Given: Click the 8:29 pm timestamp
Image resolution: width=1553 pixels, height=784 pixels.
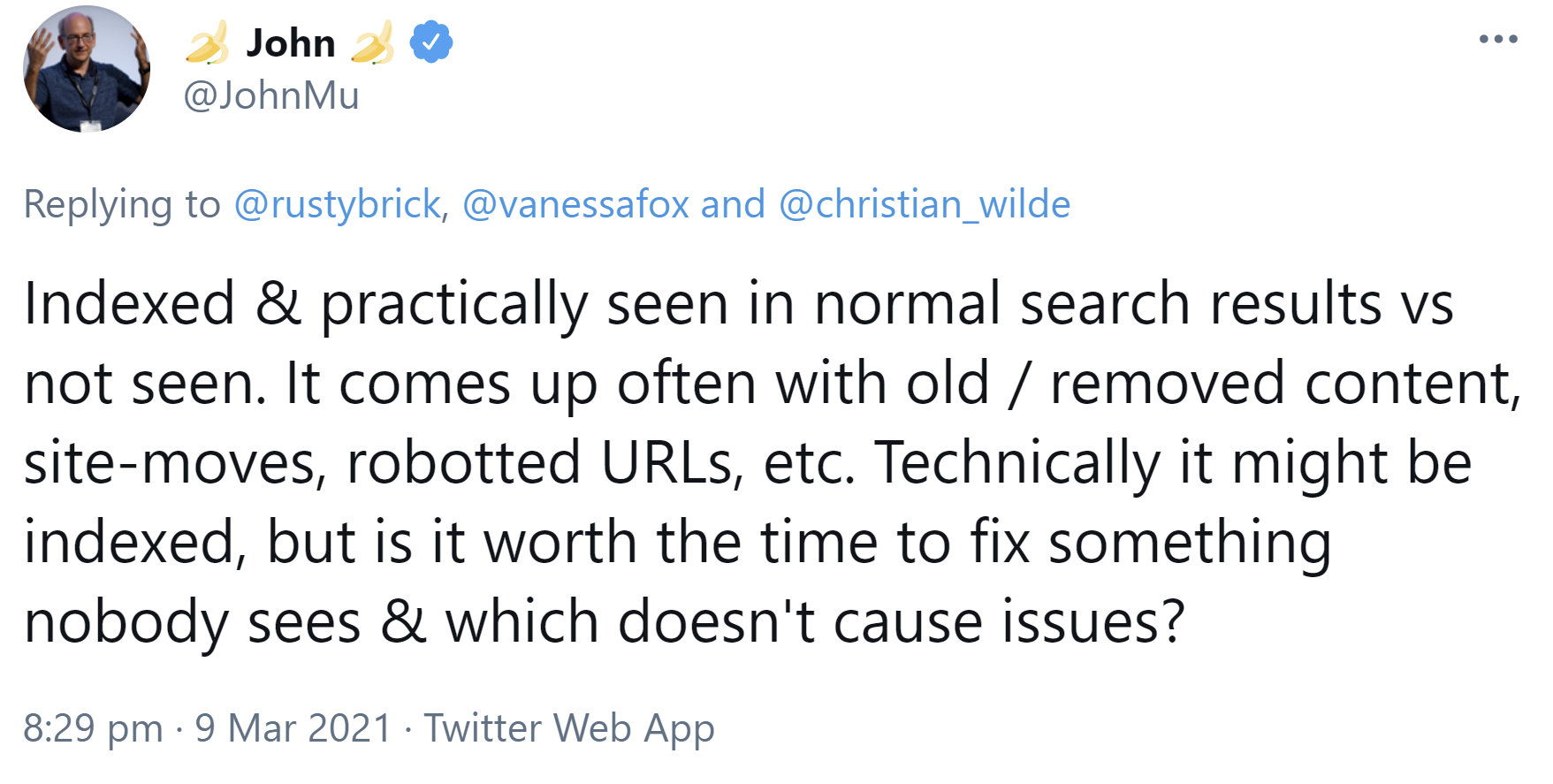Looking at the screenshot, I should [93, 728].
